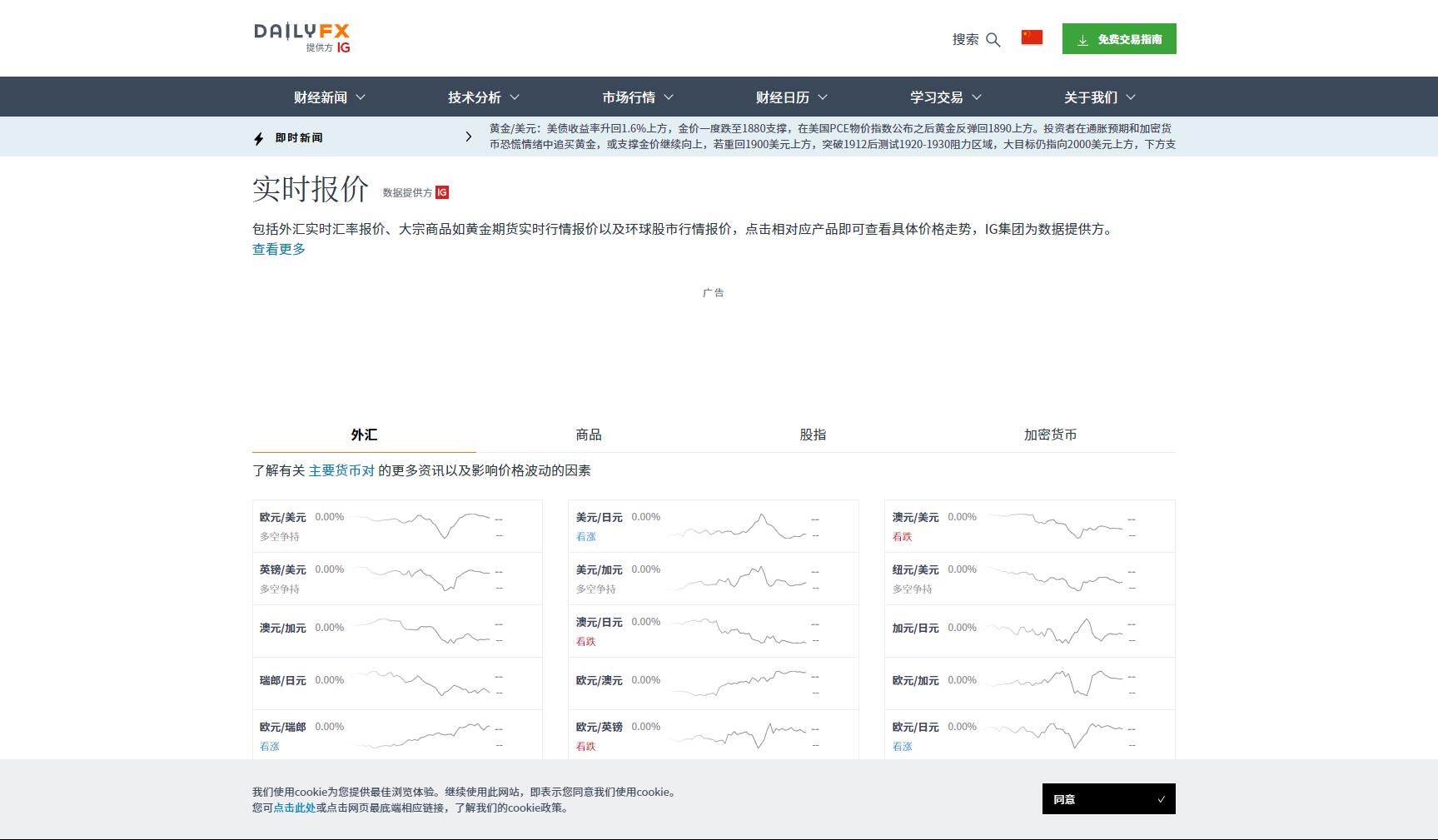1438x840 pixels.
Task: Accept cookies via the 同意 button
Action: [1108, 798]
